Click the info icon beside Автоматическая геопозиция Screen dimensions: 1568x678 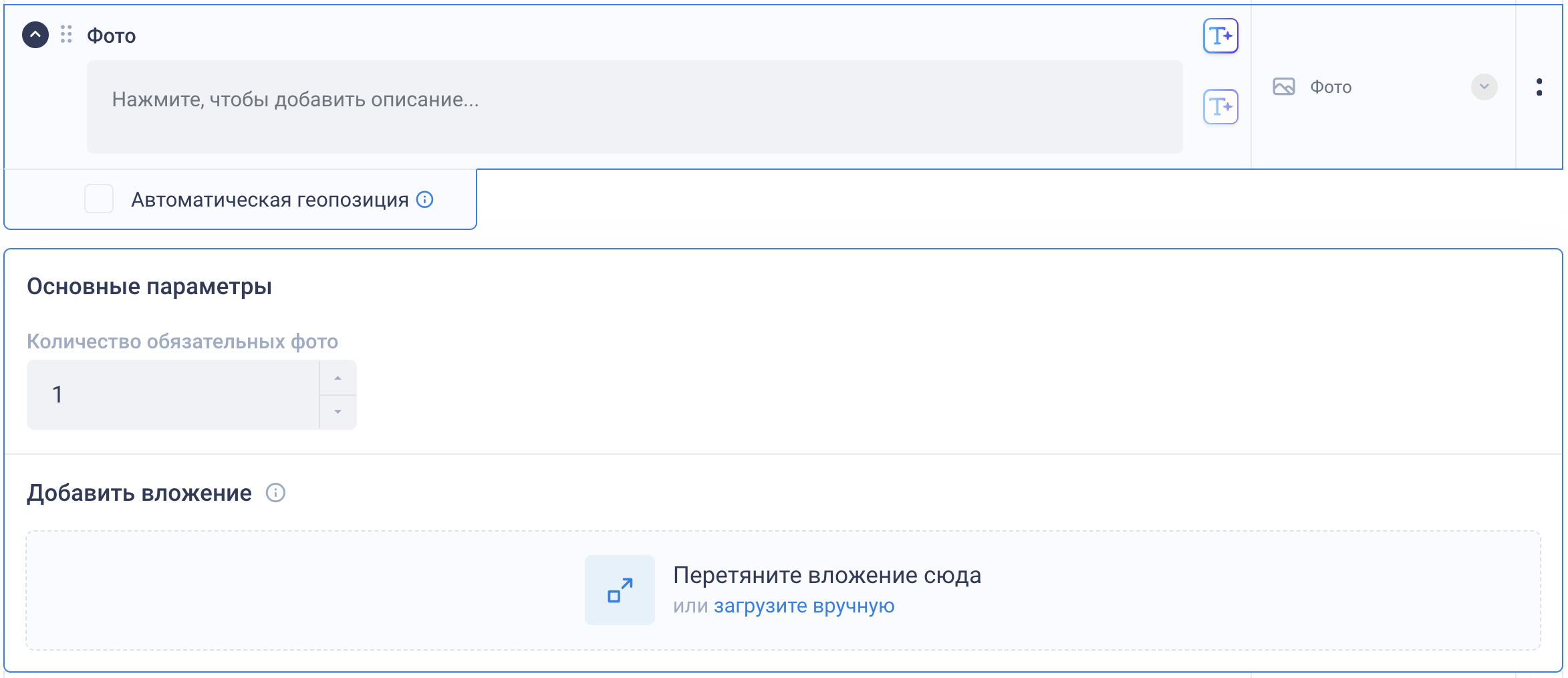(x=425, y=199)
